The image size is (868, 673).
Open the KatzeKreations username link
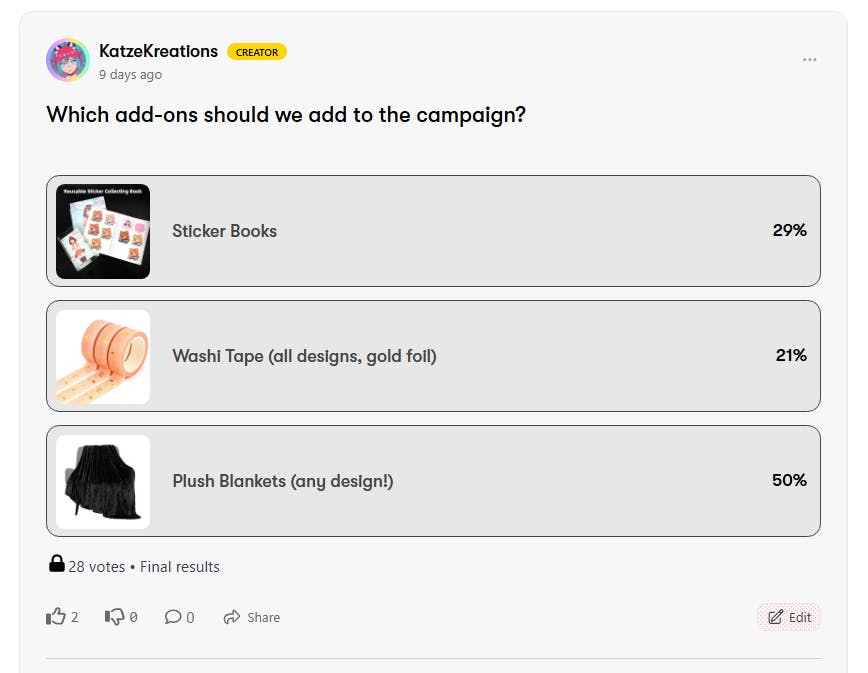(158, 51)
